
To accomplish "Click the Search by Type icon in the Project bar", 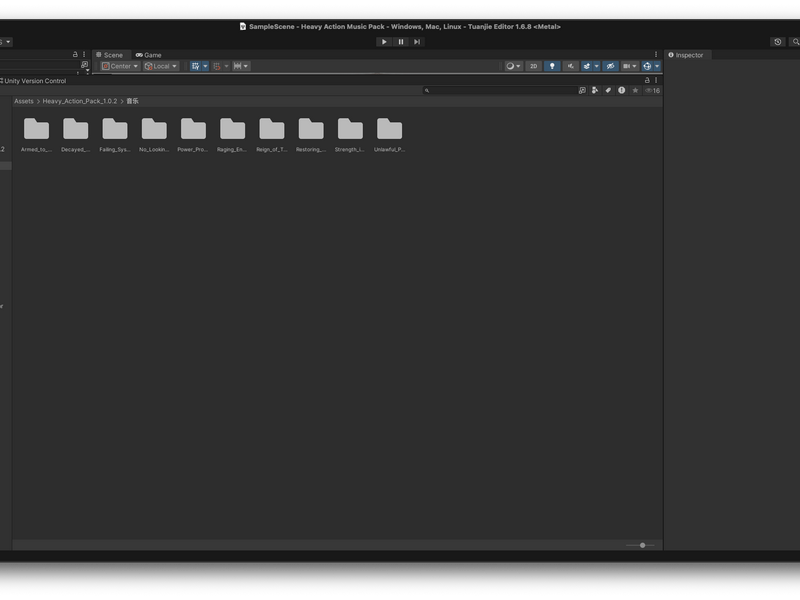I will click(x=595, y=90).
